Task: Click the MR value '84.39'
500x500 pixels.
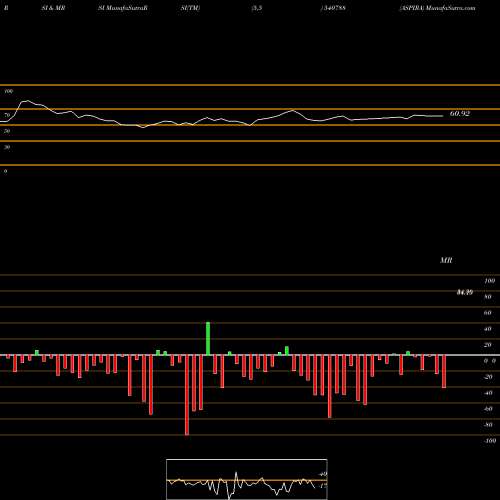Action: pyautogui.click(x=465, y=292)
